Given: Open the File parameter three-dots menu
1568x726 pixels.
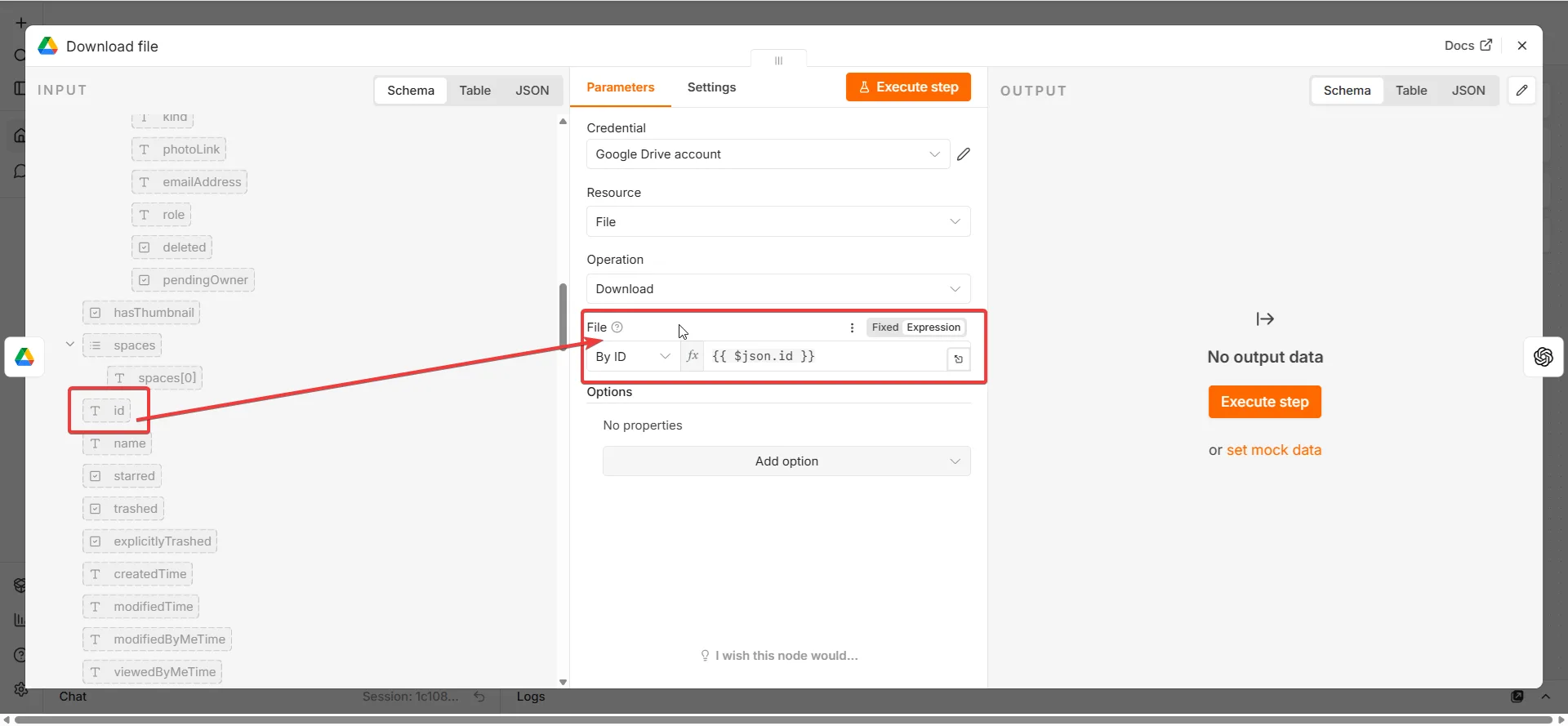Looking at the screenshot, I should tap(852, 327).
